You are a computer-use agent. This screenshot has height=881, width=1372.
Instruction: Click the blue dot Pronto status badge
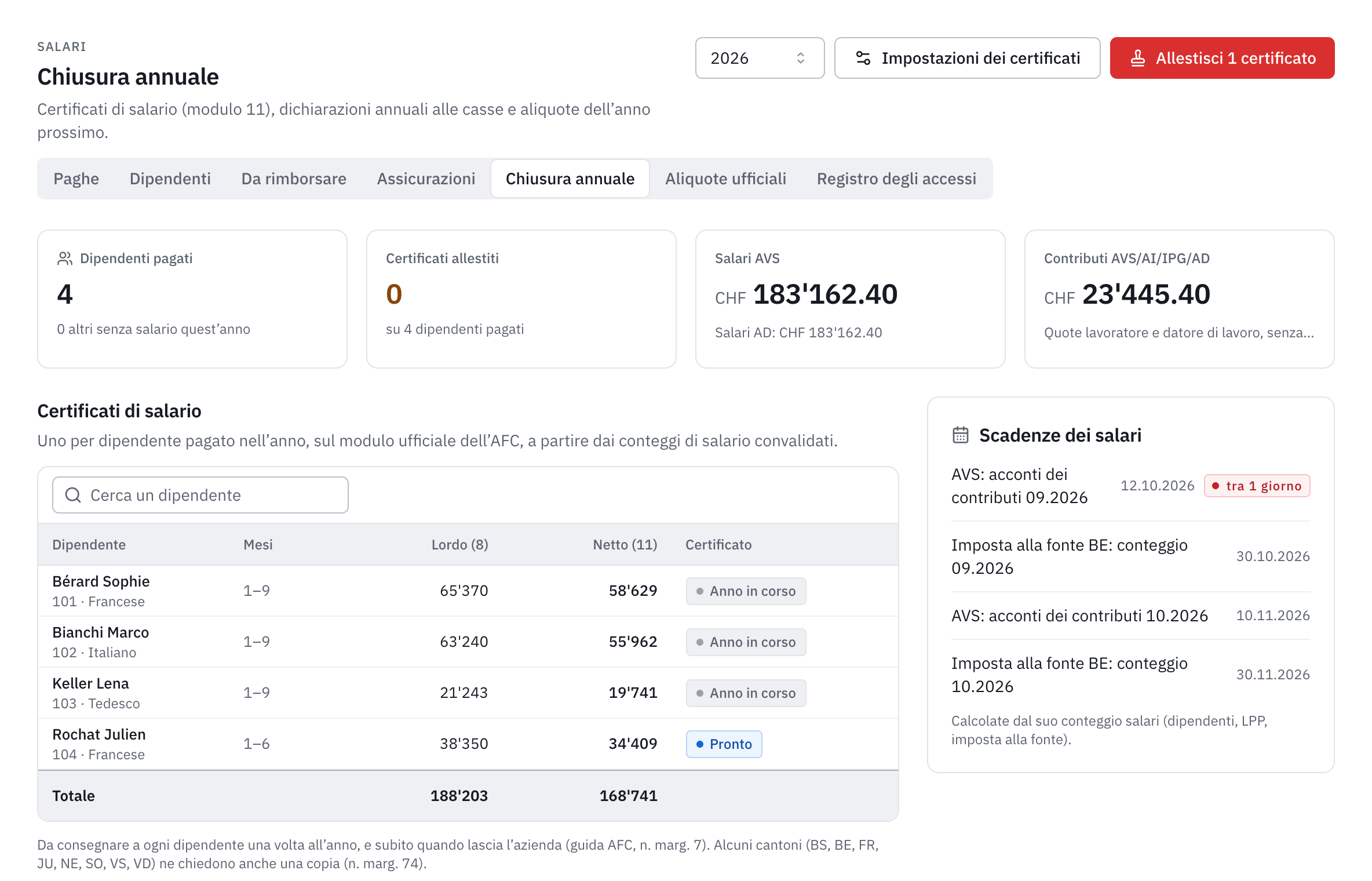[x=724, y=744]
